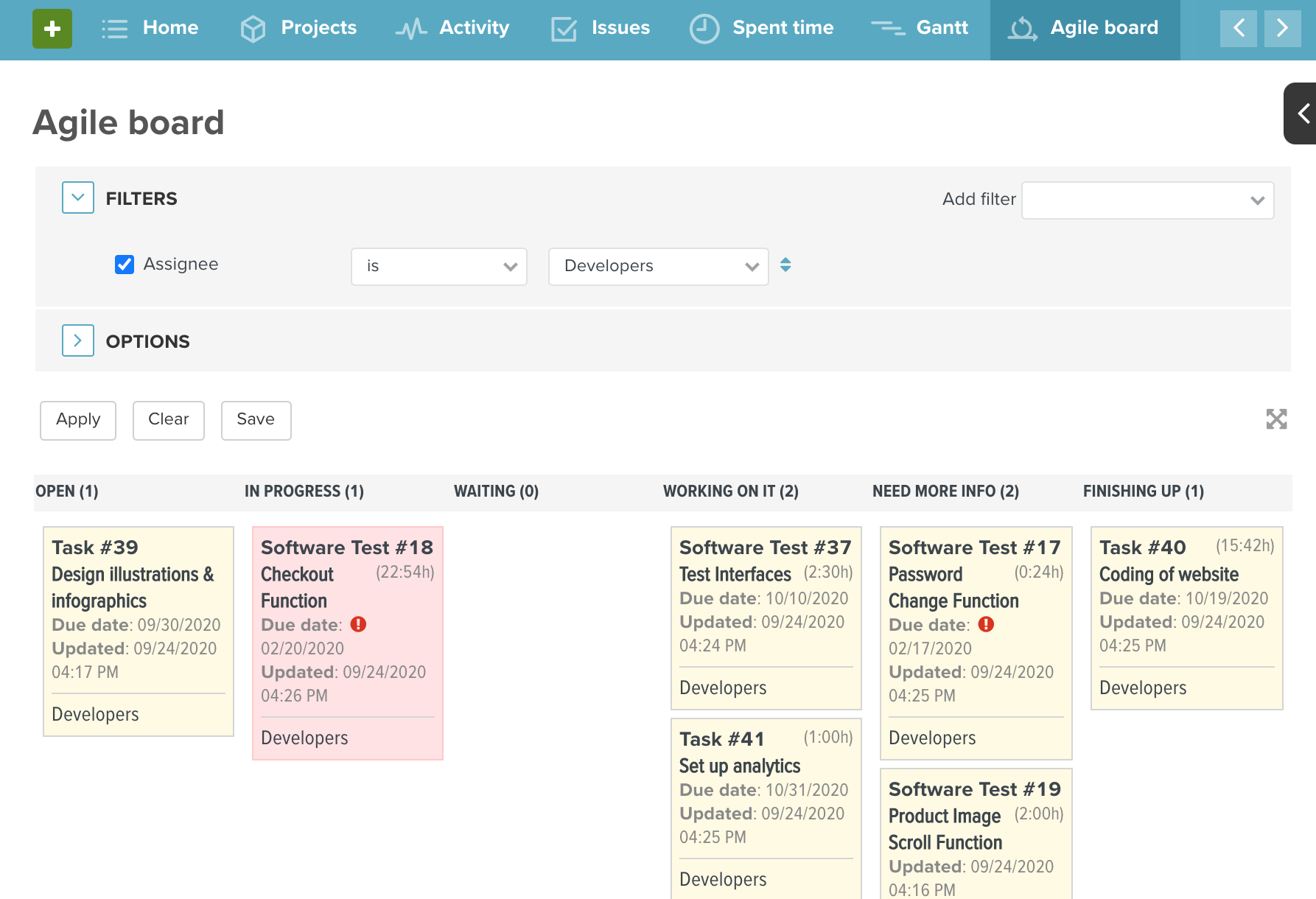Click the (22:54h) spent time value
1316x899 pixels.
(405, 573)
